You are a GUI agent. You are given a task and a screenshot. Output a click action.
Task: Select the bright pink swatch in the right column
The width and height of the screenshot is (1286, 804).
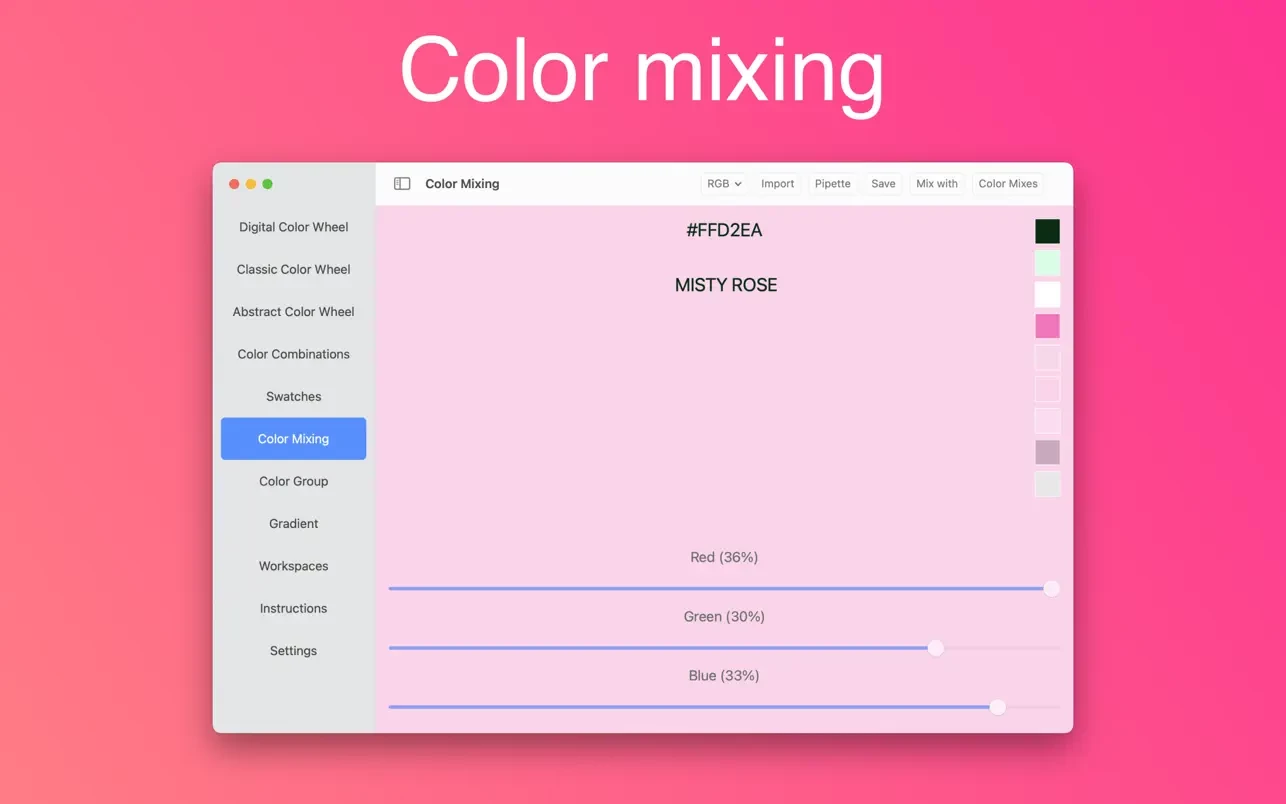pos(1046,325)
